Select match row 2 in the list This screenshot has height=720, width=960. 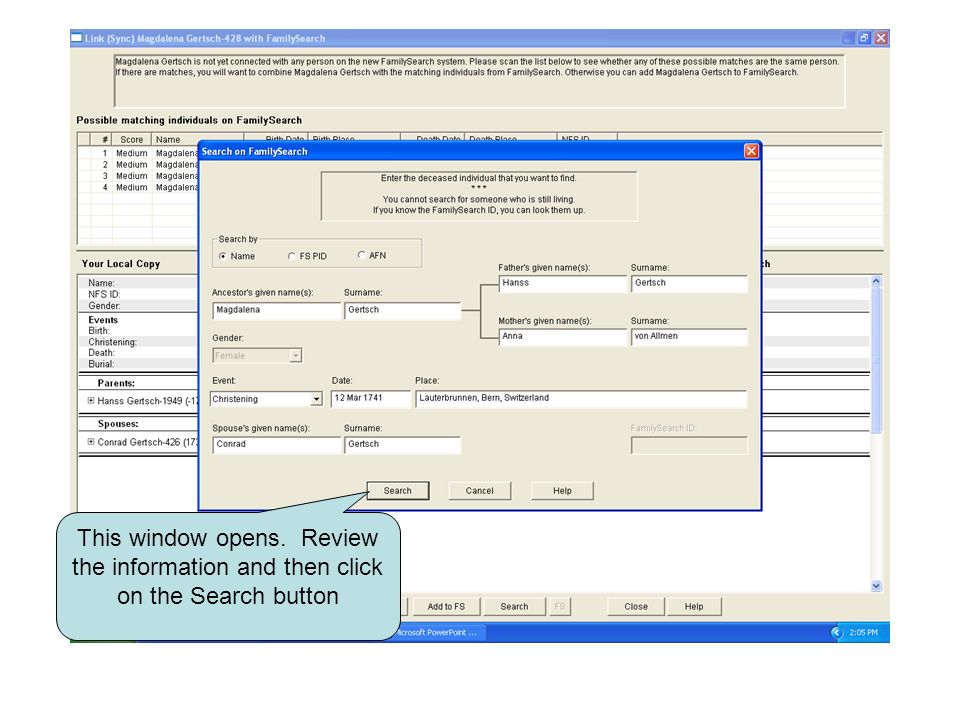pyautogui.click(x=138, y=165)
